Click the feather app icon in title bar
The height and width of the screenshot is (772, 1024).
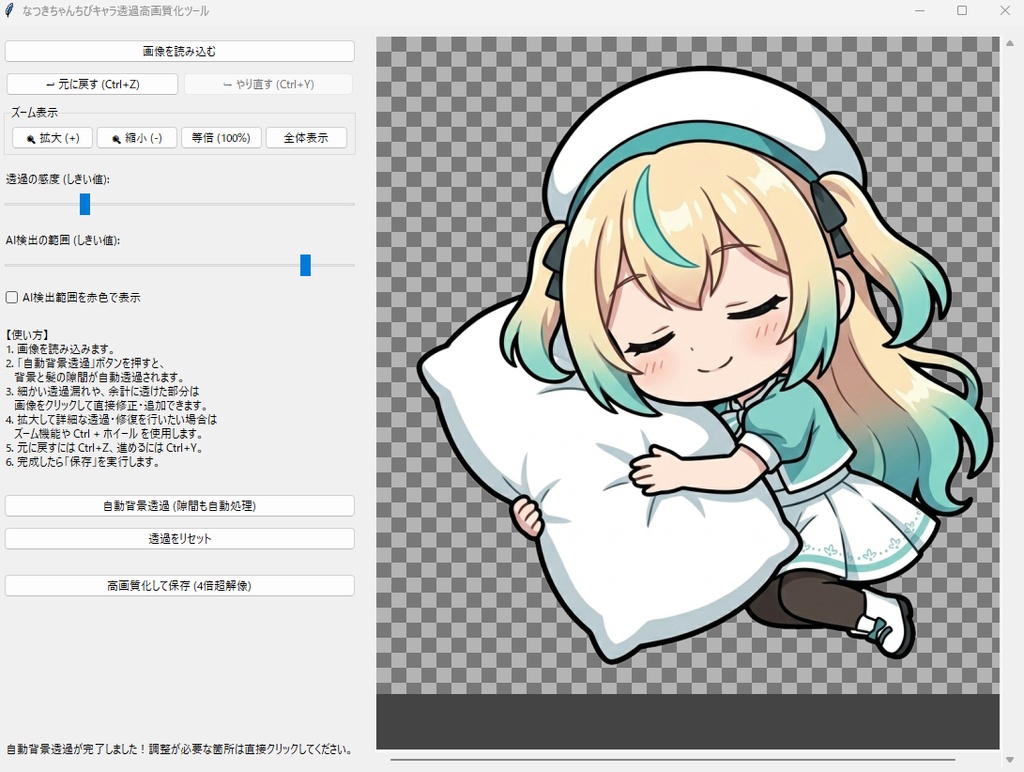tap(9, 11)
